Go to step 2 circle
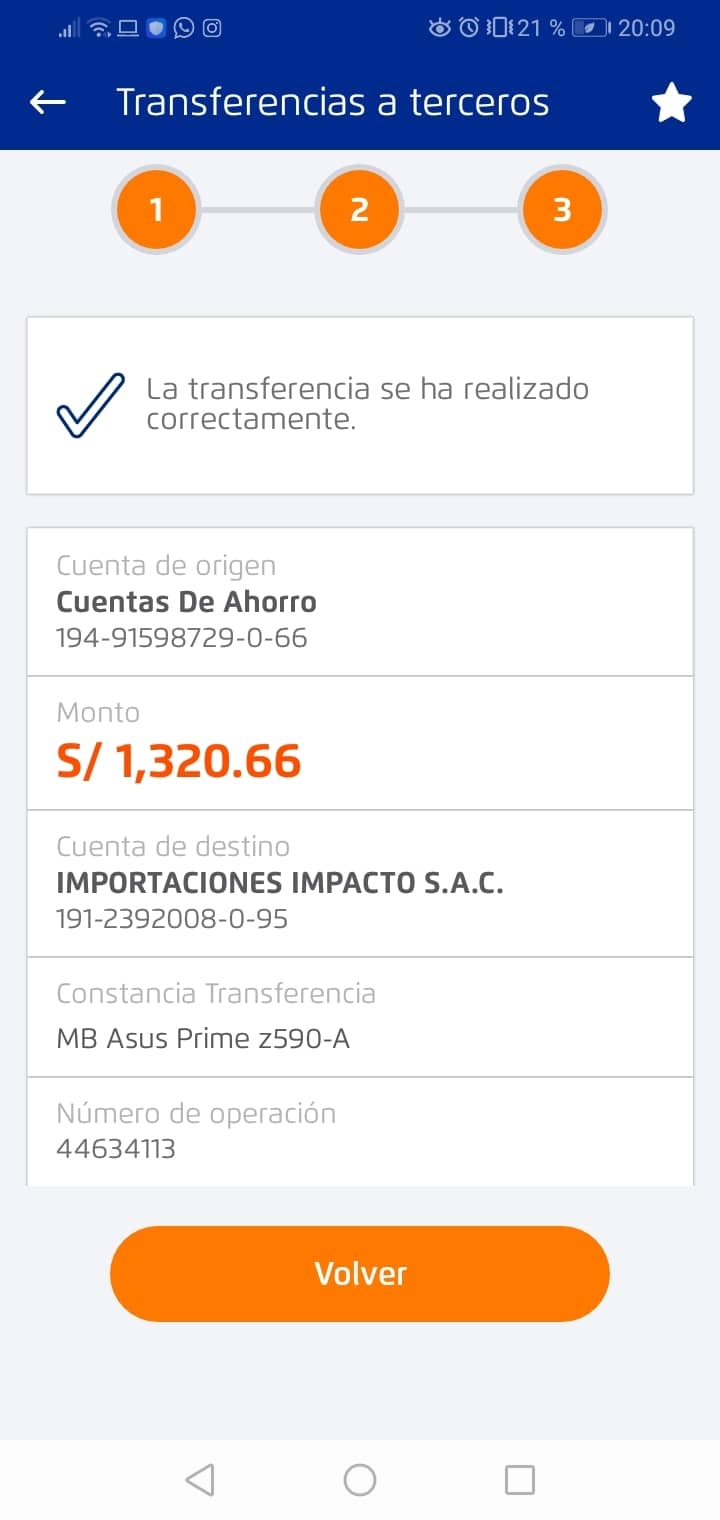720x1520 pixels. pos(360,210)
